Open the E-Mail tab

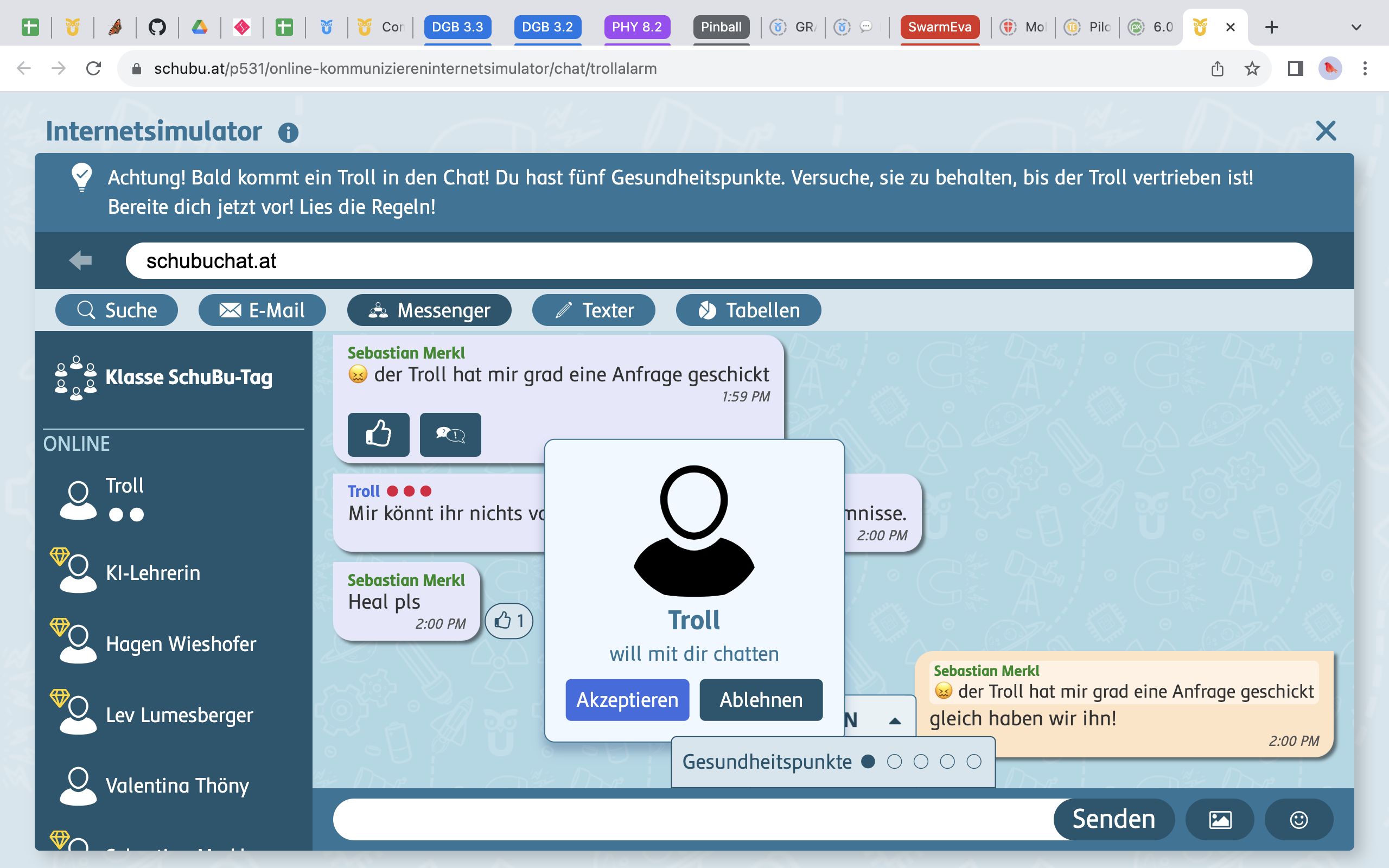[x=262, y=310]
